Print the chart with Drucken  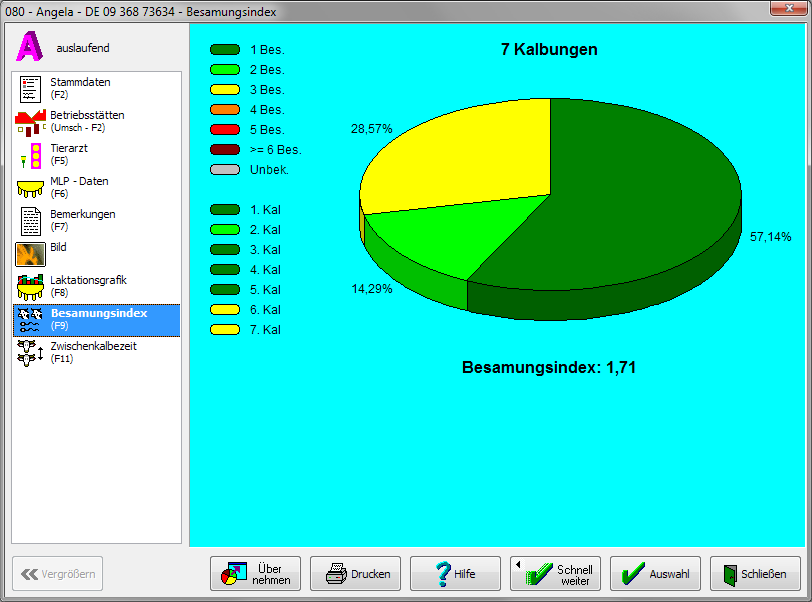coord(355,574)
